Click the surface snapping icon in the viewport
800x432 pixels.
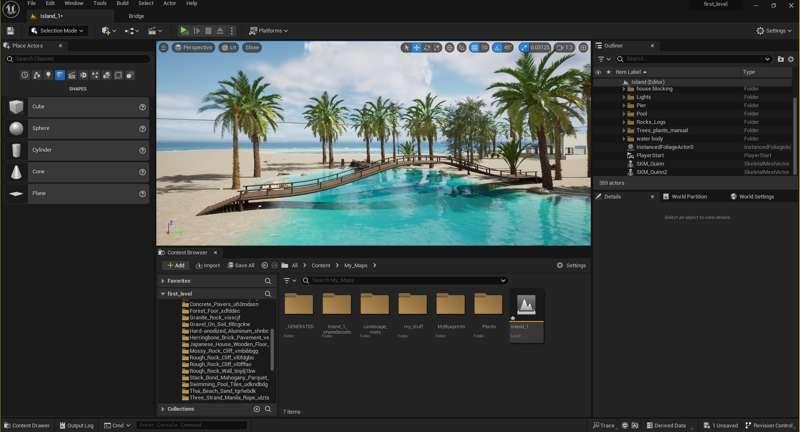click(462, 47)
